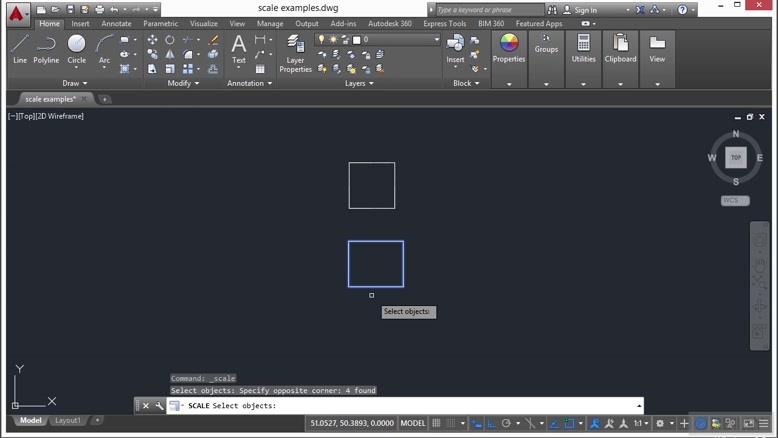This screenshot has height=438, width=778.
Task: Open Layer Properties manager
Action: 296,54
